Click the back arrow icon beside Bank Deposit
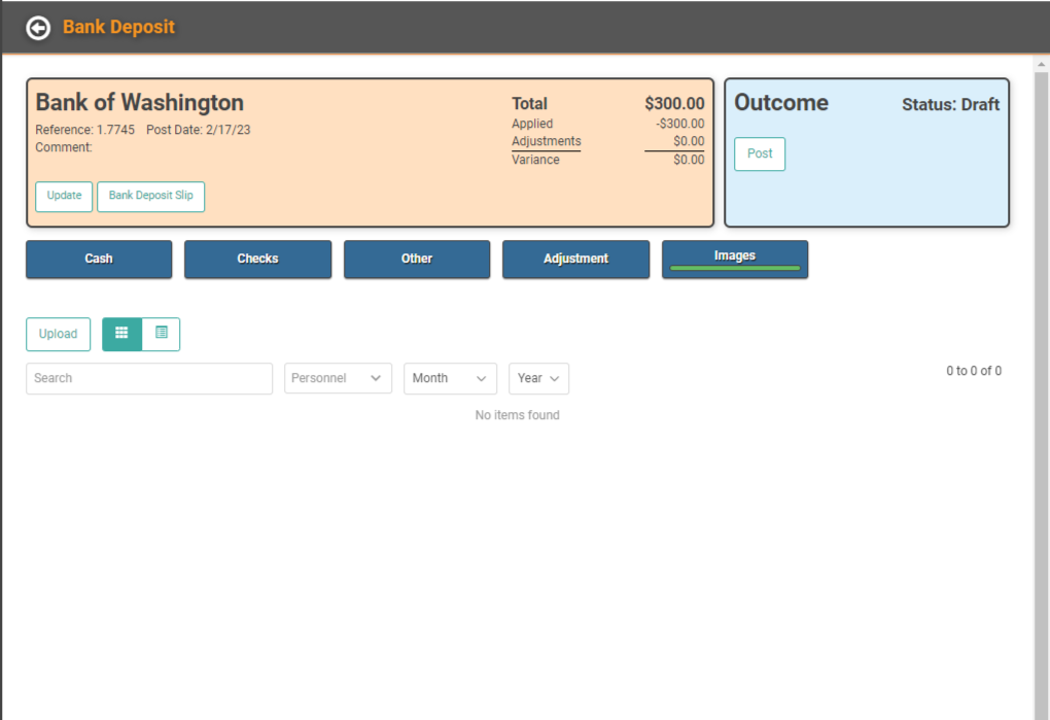This screenshot has height=720, width=1050. 38,28
